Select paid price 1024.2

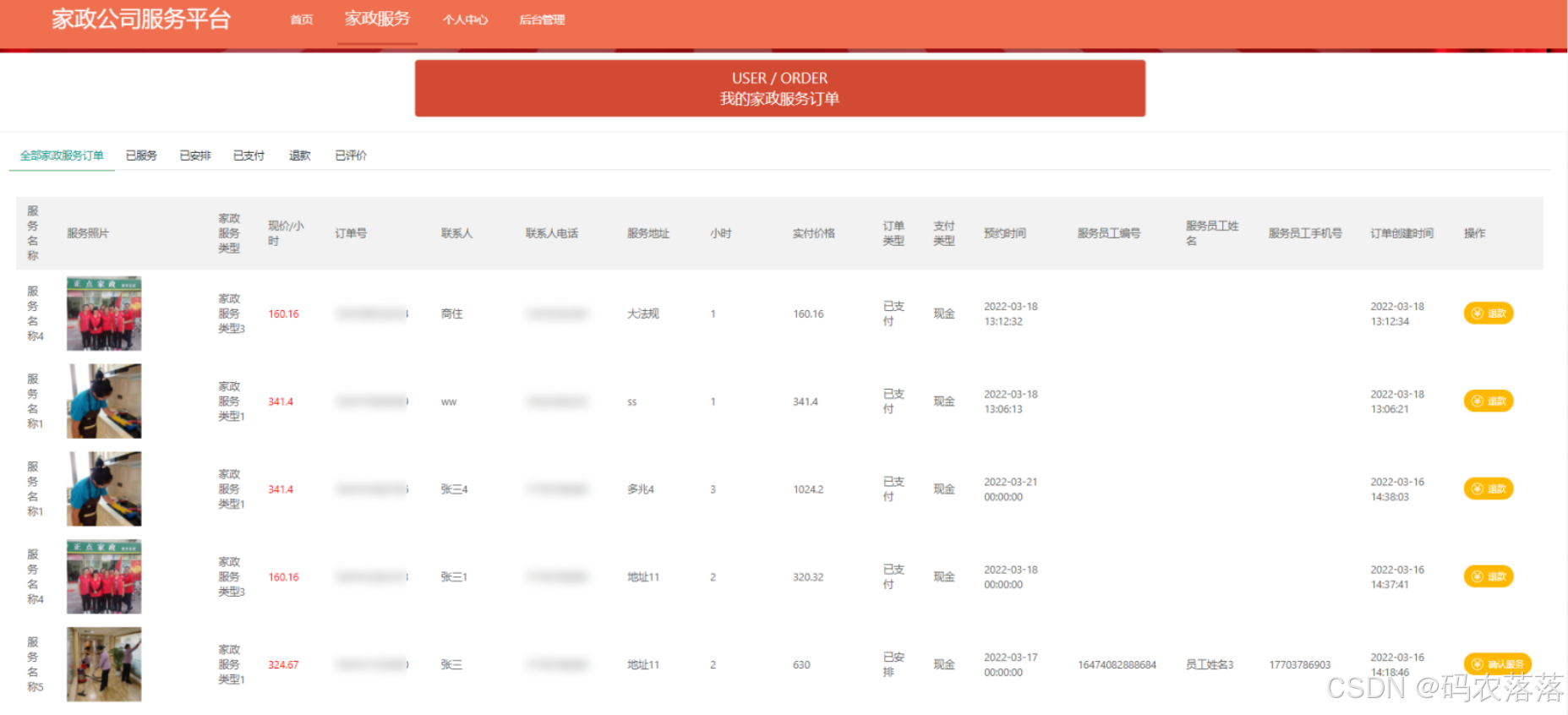click(808, 489)
